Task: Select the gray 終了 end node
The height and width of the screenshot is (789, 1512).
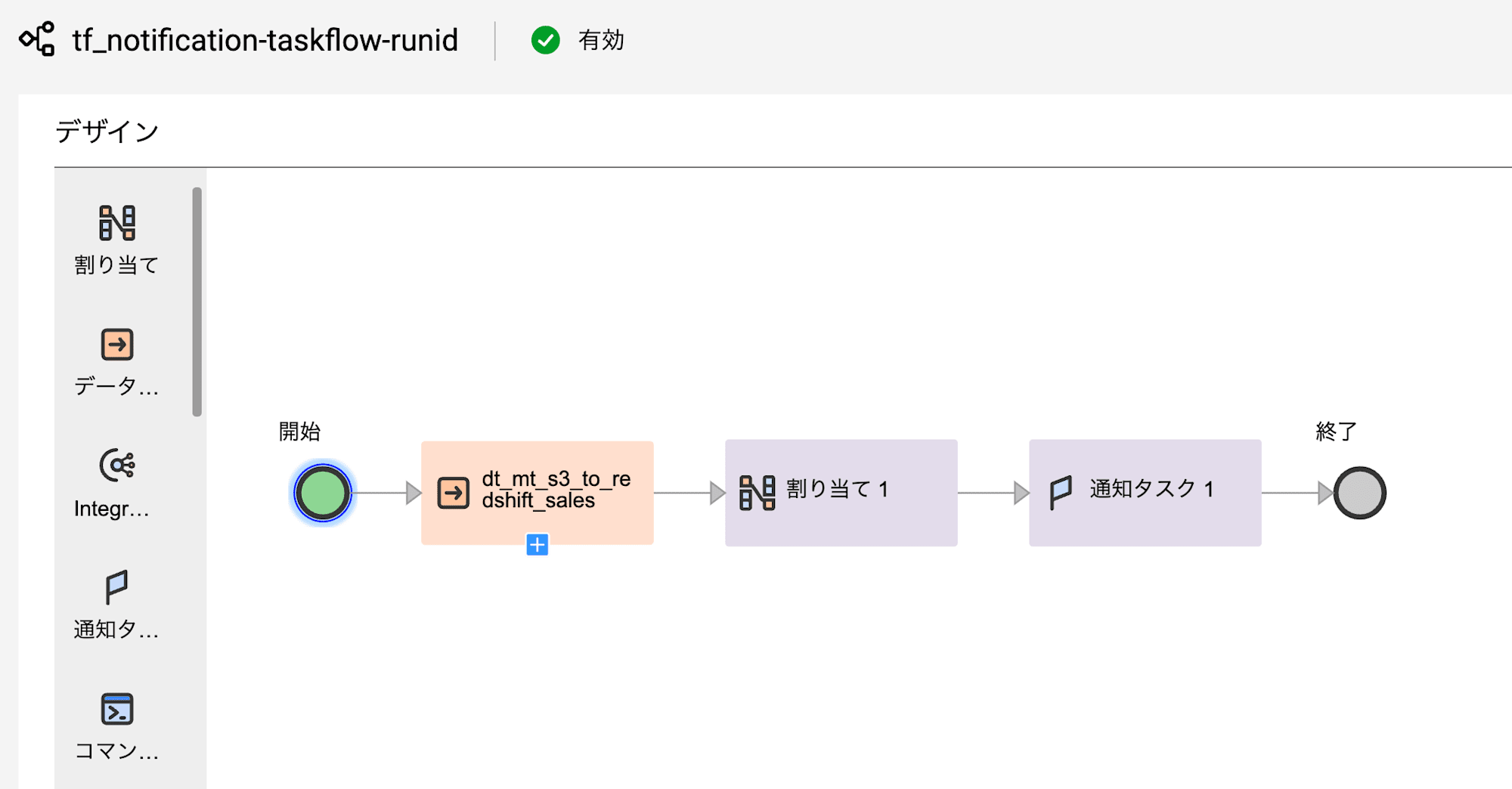Action: tap(1359, 493)
